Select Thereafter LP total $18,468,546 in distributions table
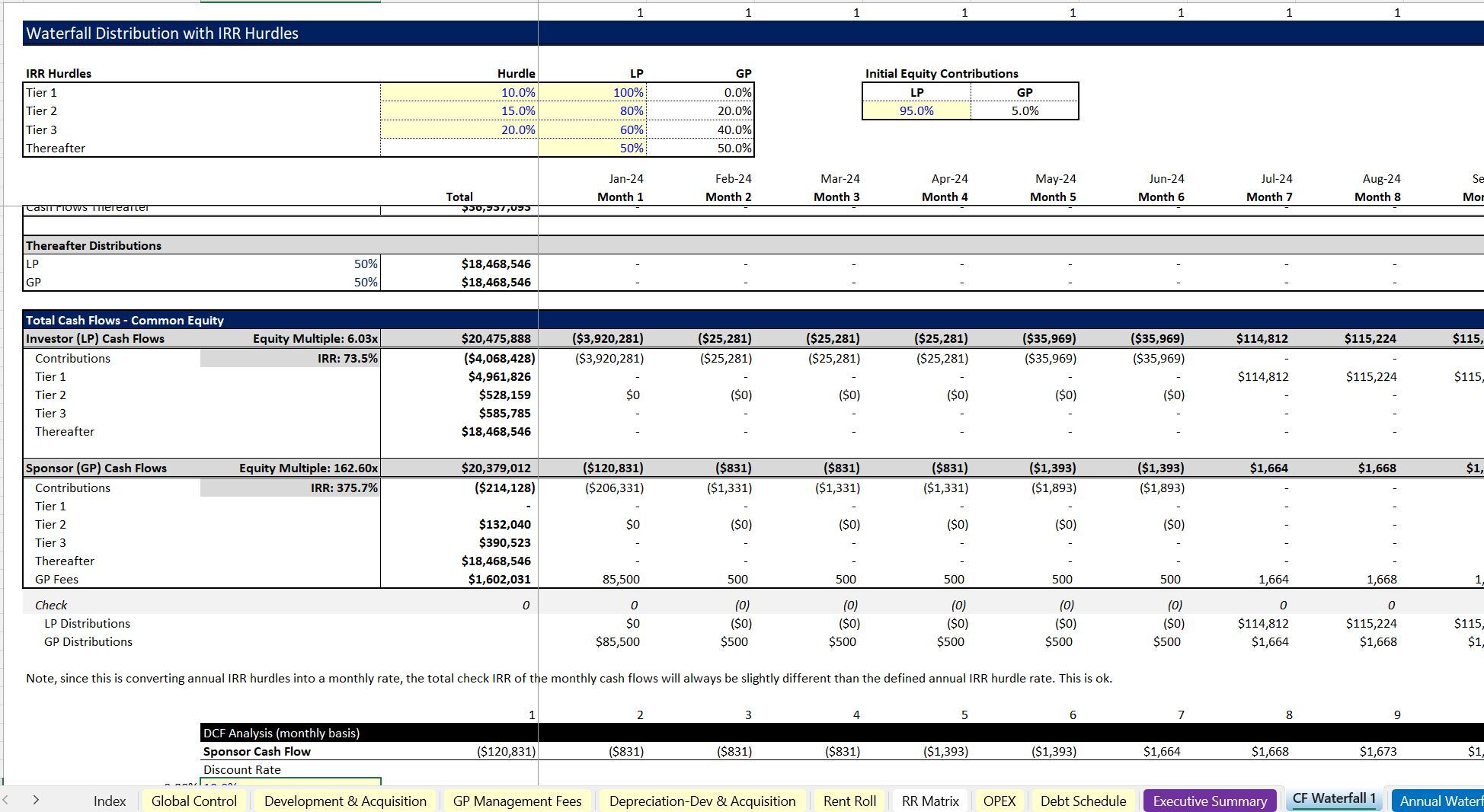Screen dimensions: 1484x812 tap(496, 264)
